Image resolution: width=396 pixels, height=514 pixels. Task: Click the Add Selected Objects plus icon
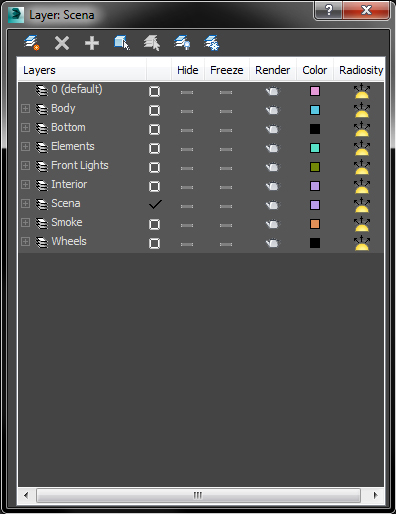coord(92,43)
